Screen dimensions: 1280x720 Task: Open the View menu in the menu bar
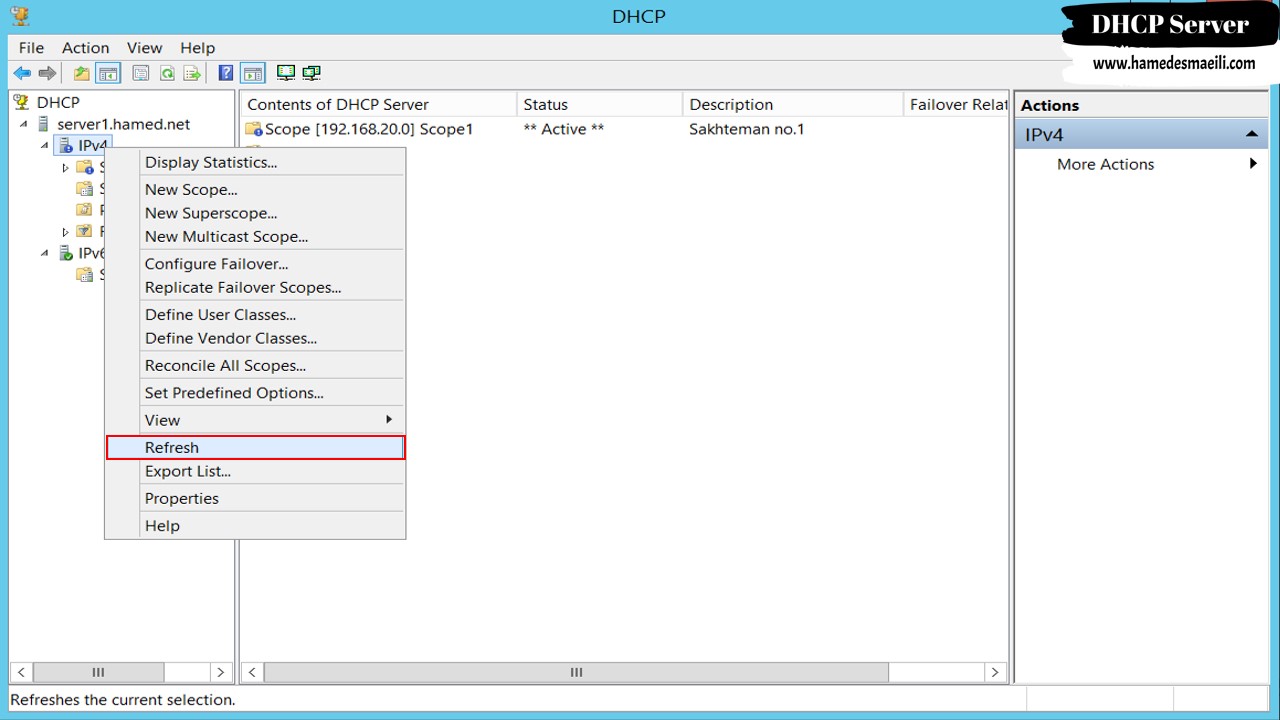point(144,48)
